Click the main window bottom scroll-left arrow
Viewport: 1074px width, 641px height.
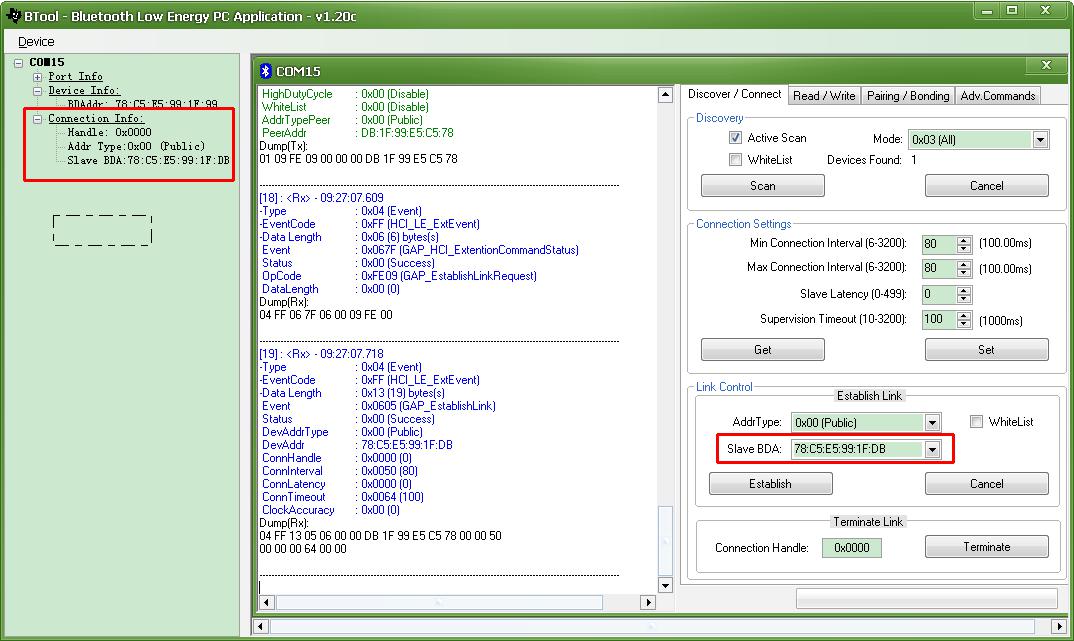261,626
